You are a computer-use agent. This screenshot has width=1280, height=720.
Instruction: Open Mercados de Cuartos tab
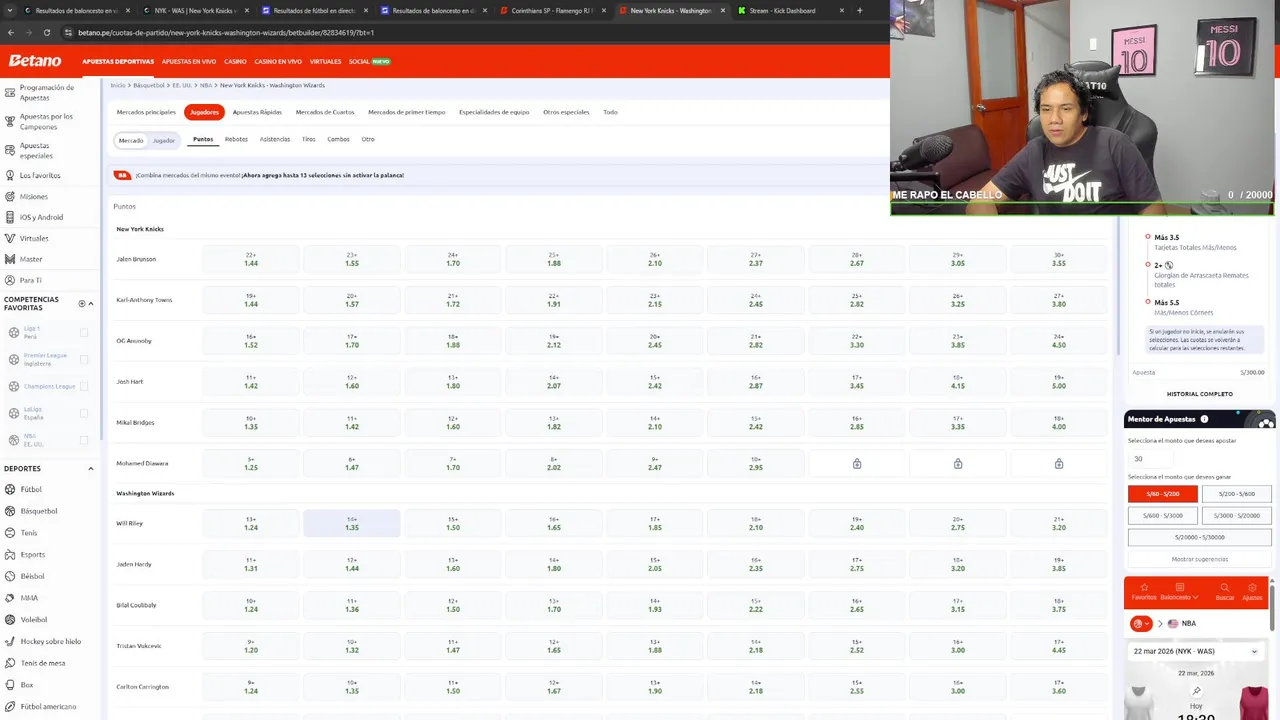[x=325, y=112]
